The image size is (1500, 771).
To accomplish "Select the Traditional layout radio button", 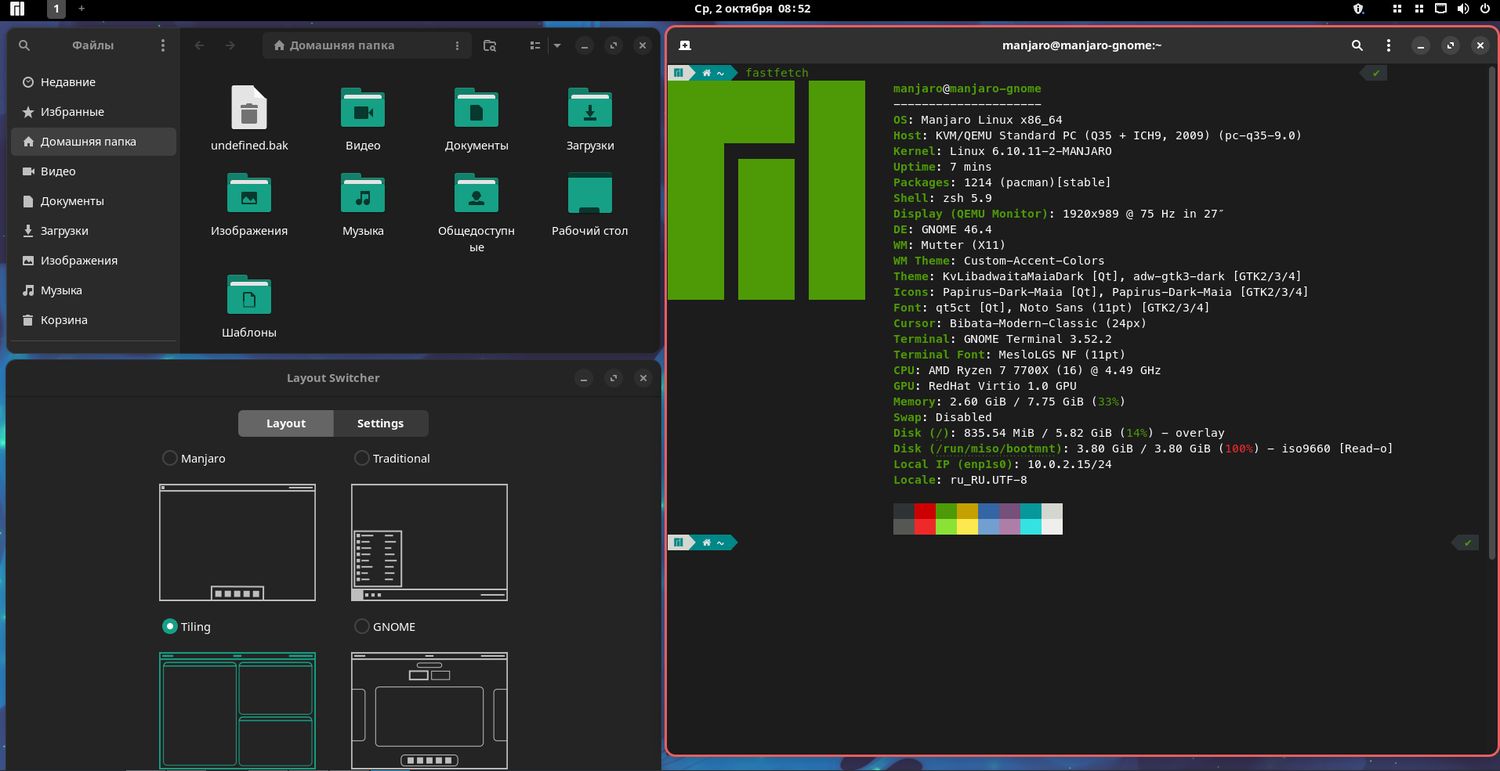I will pos(362,458).
